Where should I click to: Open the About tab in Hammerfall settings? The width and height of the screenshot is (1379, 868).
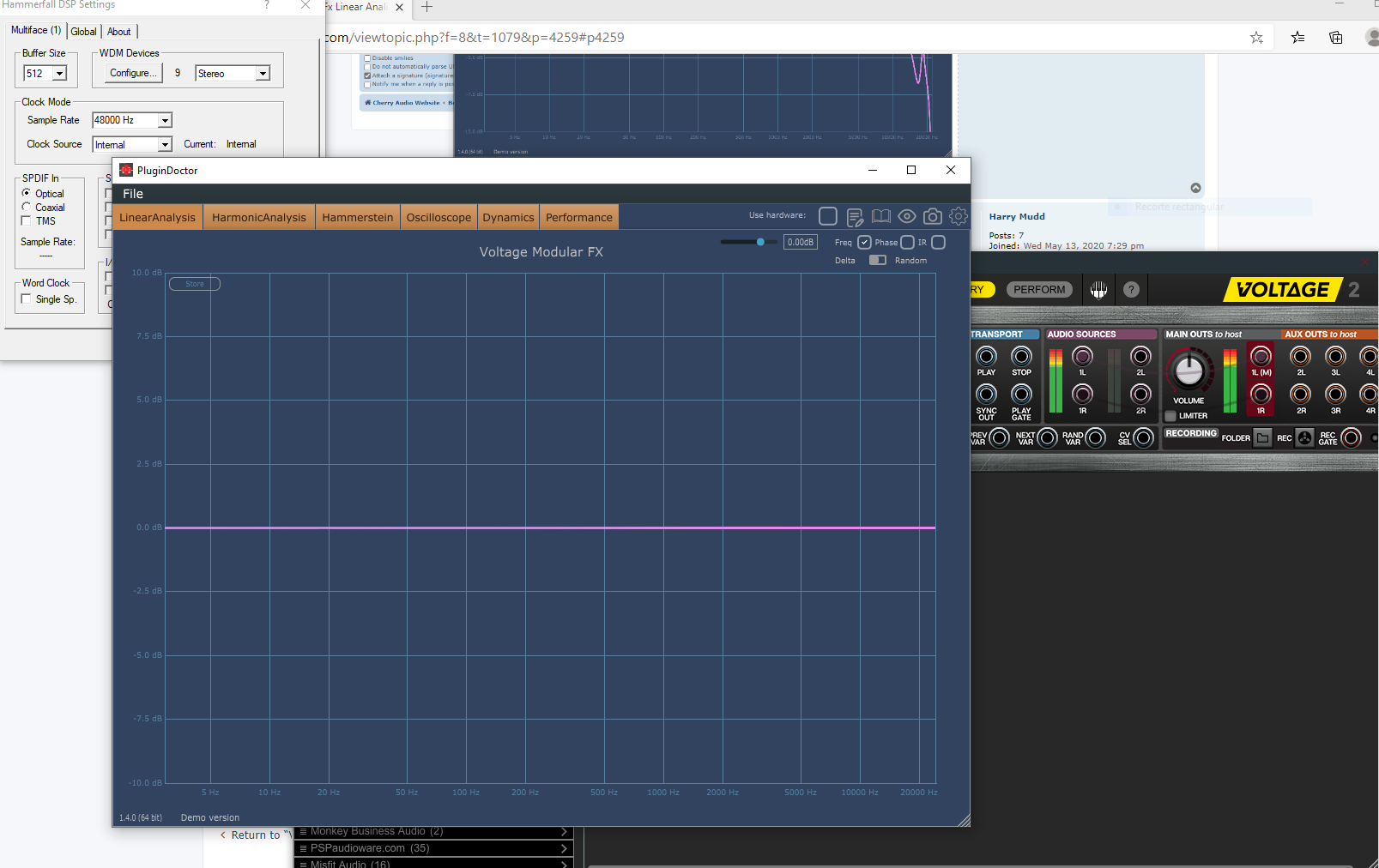[119, 32]
